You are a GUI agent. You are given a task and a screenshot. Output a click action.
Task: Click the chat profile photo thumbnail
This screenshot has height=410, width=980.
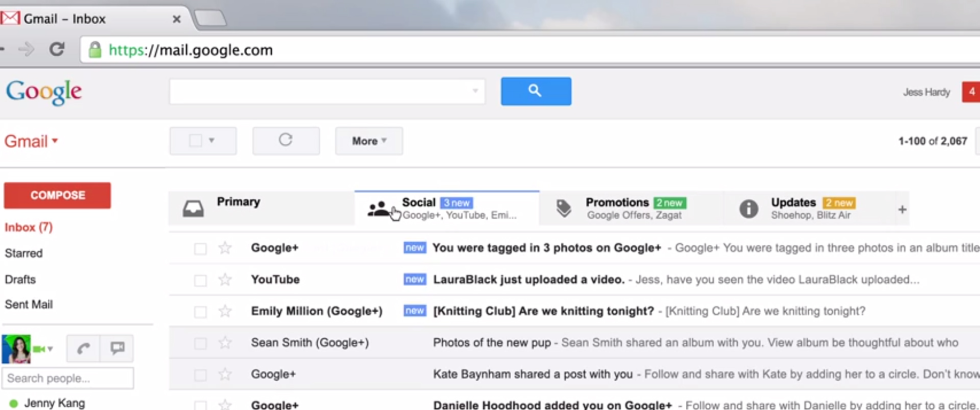click(x=16, y=349)
